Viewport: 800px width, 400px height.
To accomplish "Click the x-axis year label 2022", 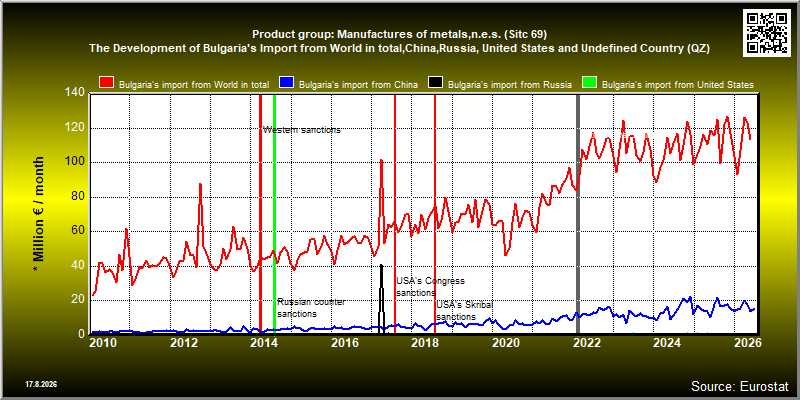I will (586, 343).
